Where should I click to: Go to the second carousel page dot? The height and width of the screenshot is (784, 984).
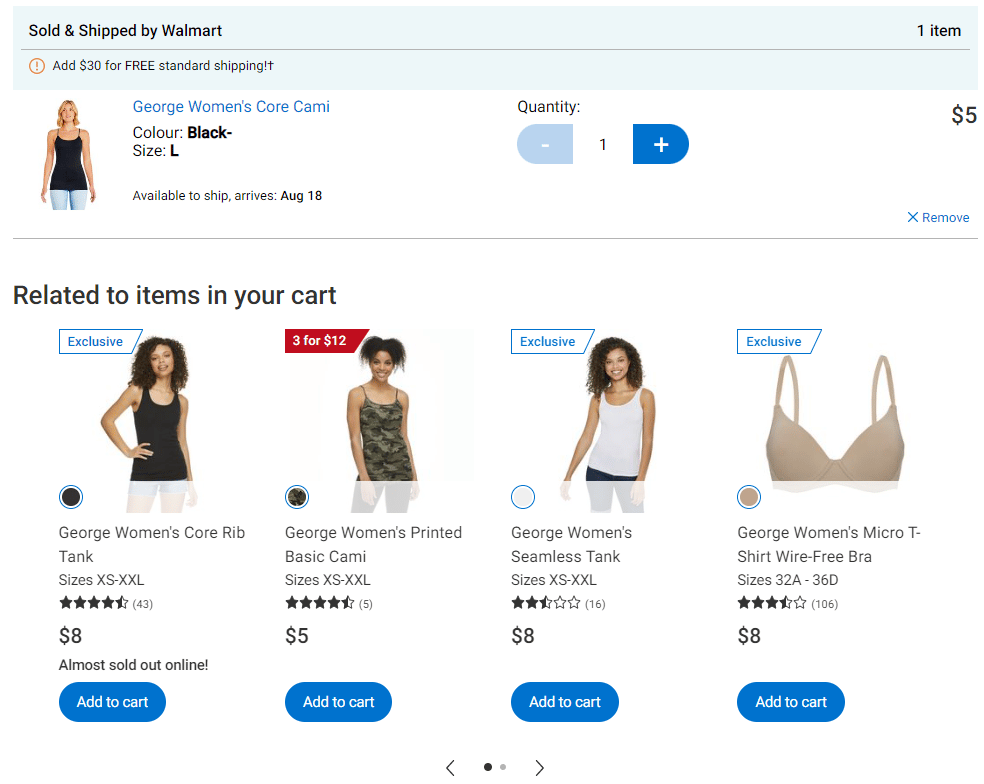[x=503, y=767]
